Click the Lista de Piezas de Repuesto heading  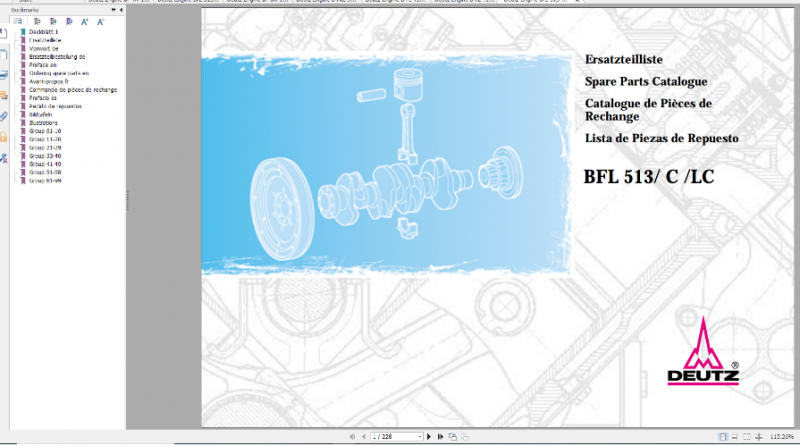coord(661,138)
